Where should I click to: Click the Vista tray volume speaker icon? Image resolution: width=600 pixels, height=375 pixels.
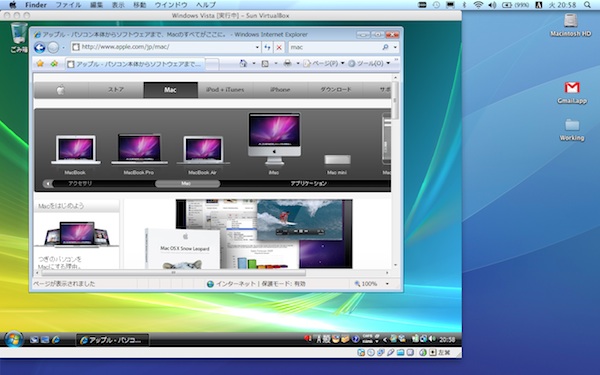(x=432, y=339)
